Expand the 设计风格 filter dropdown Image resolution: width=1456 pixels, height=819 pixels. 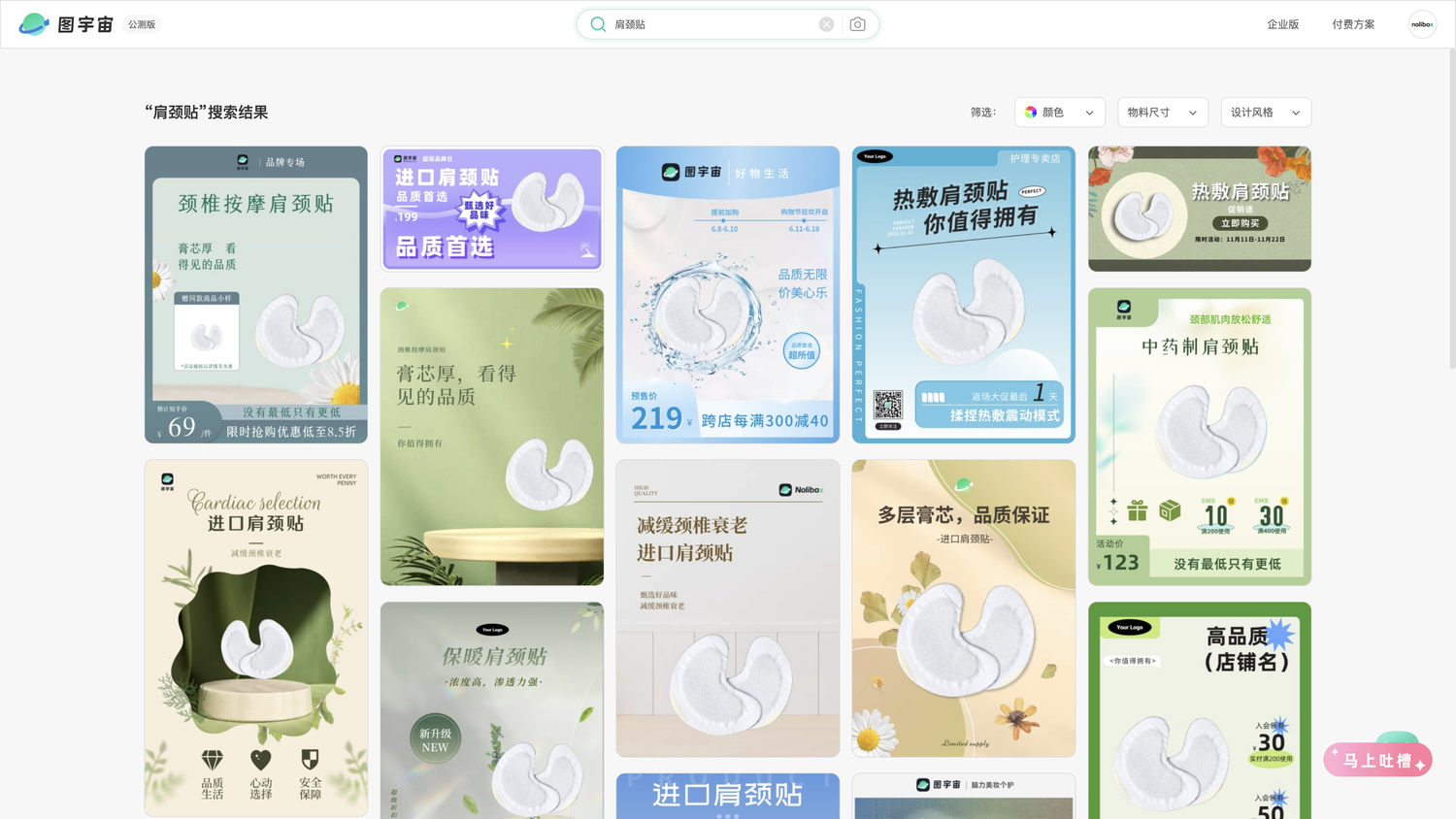(x=1266, y=113)
